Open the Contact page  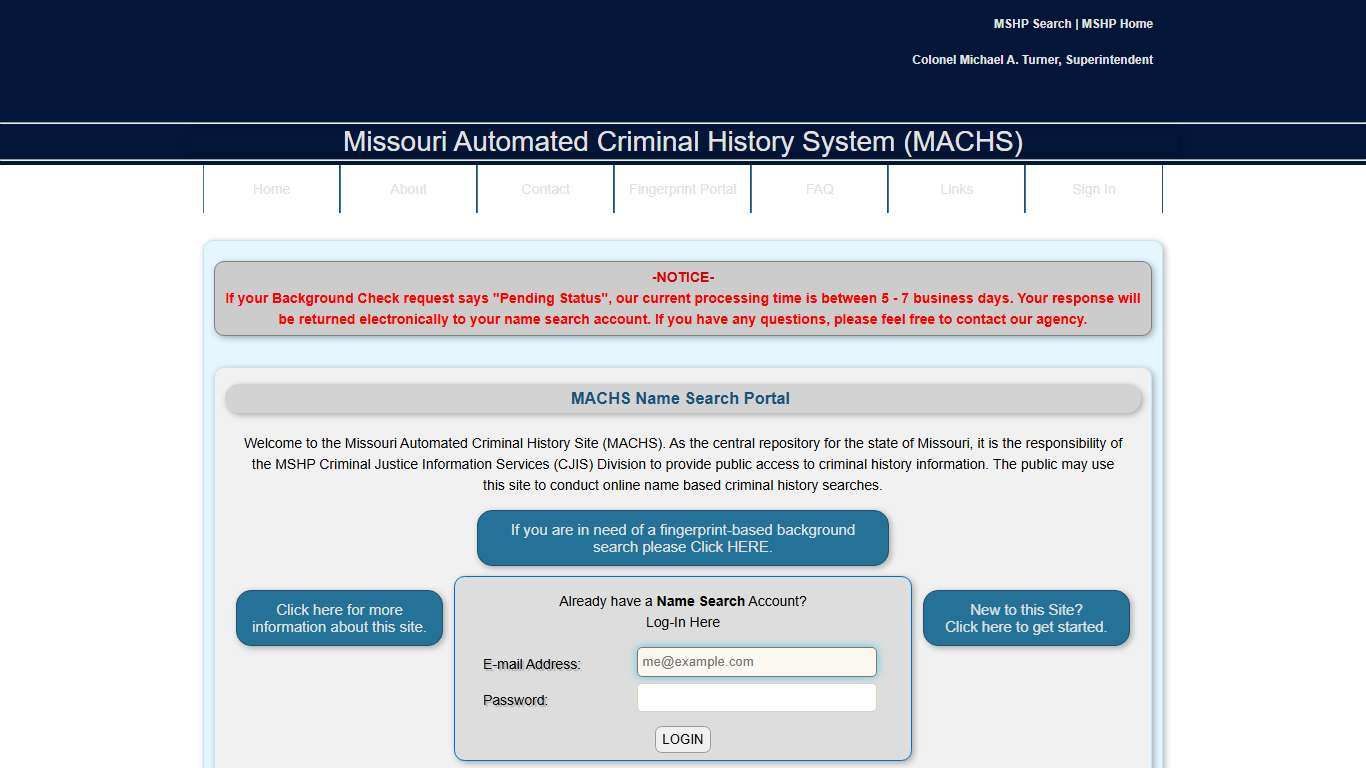point(545,189)
